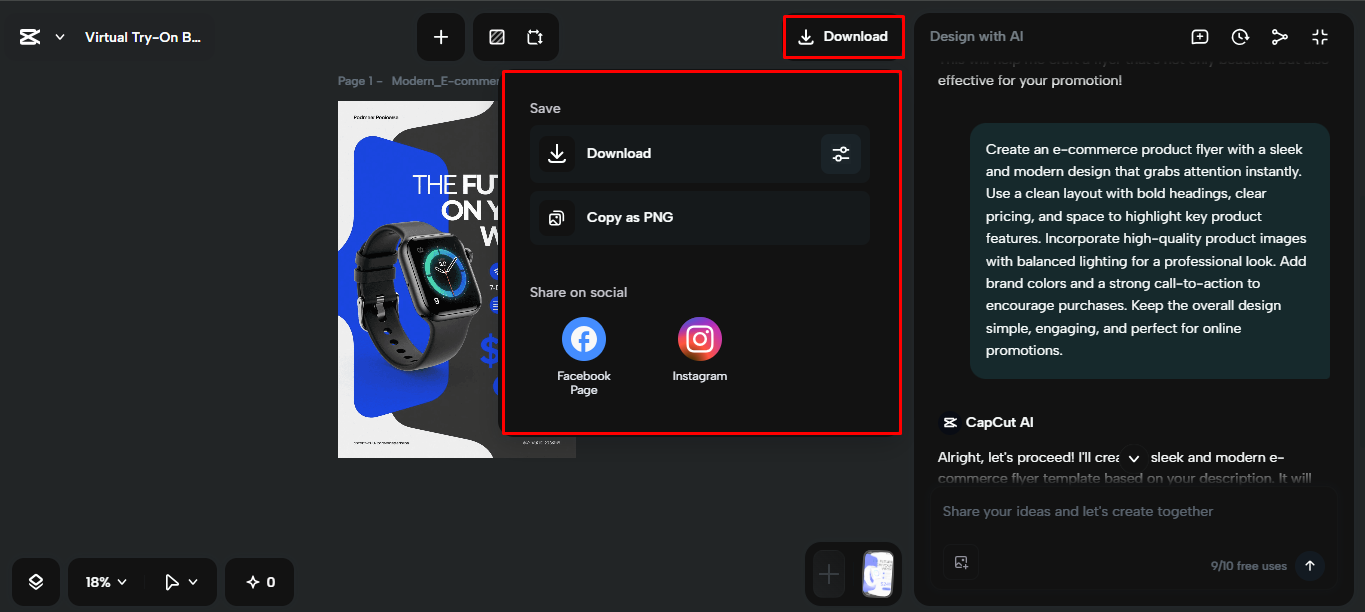Share the project using the share icon

(1280, 36)
